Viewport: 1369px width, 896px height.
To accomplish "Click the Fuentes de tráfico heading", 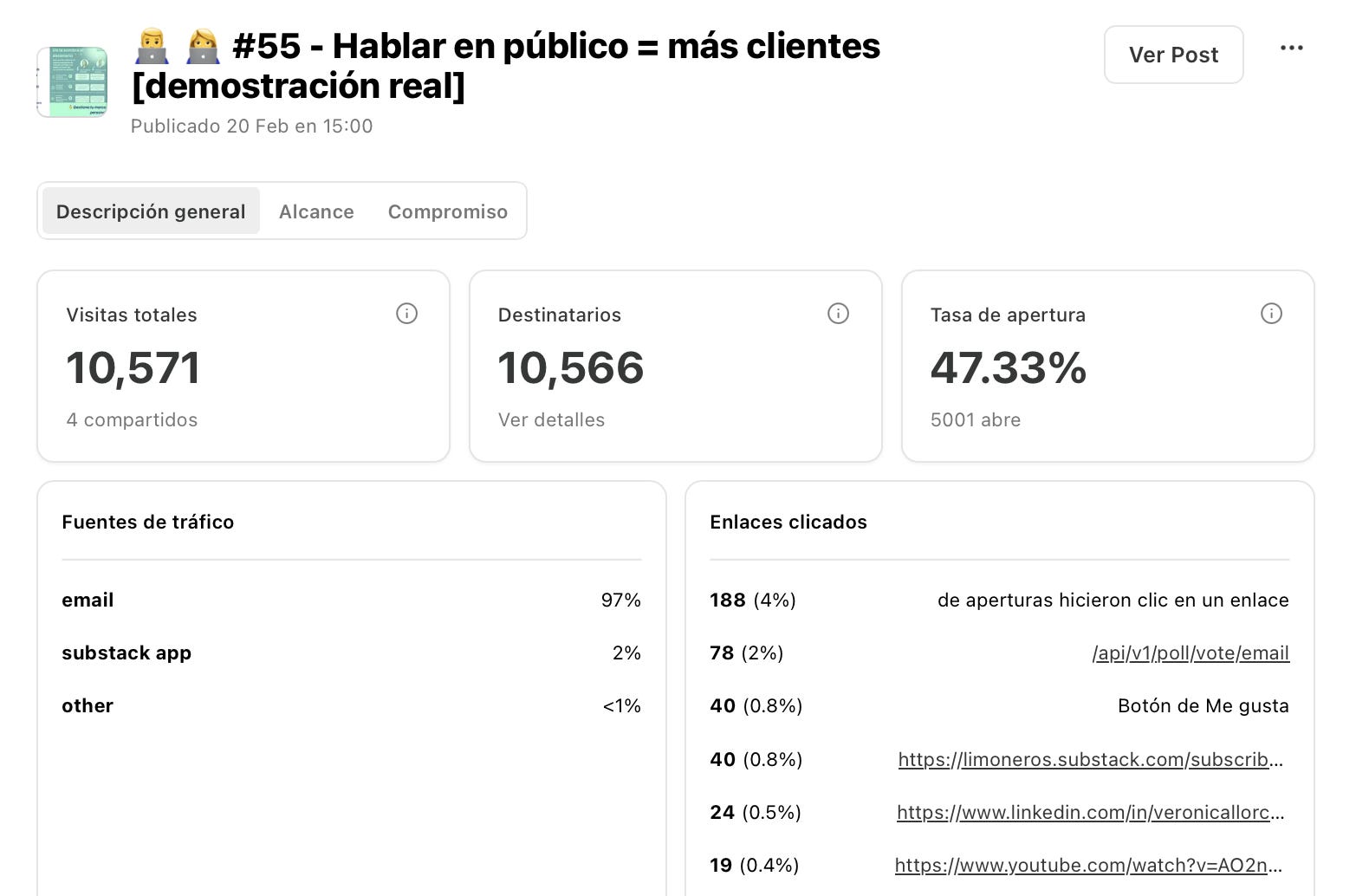I will tap(147, 522).
